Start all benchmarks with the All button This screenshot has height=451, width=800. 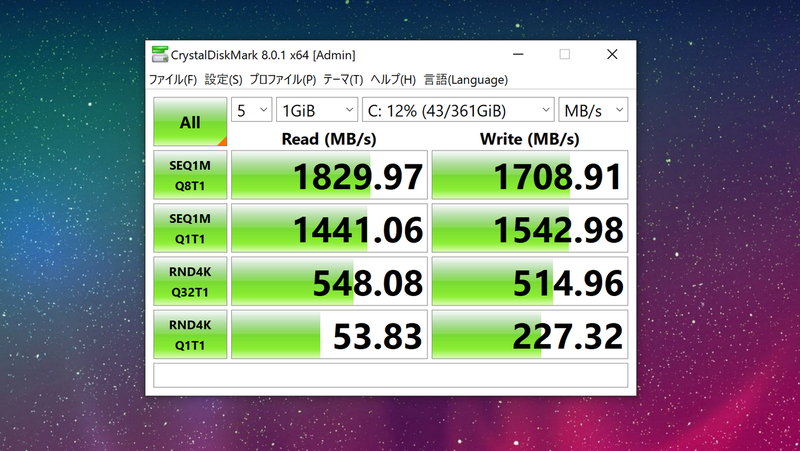190,123
